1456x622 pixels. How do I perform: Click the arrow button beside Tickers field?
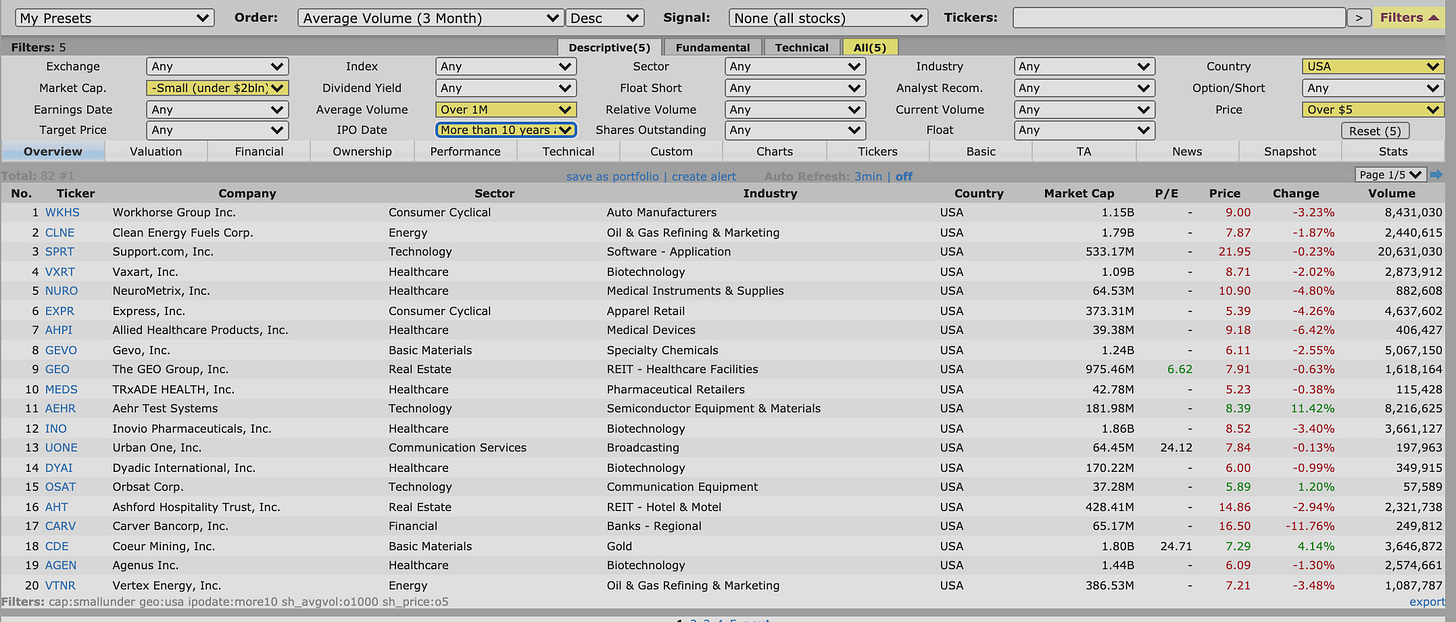tap(1358, 17)
